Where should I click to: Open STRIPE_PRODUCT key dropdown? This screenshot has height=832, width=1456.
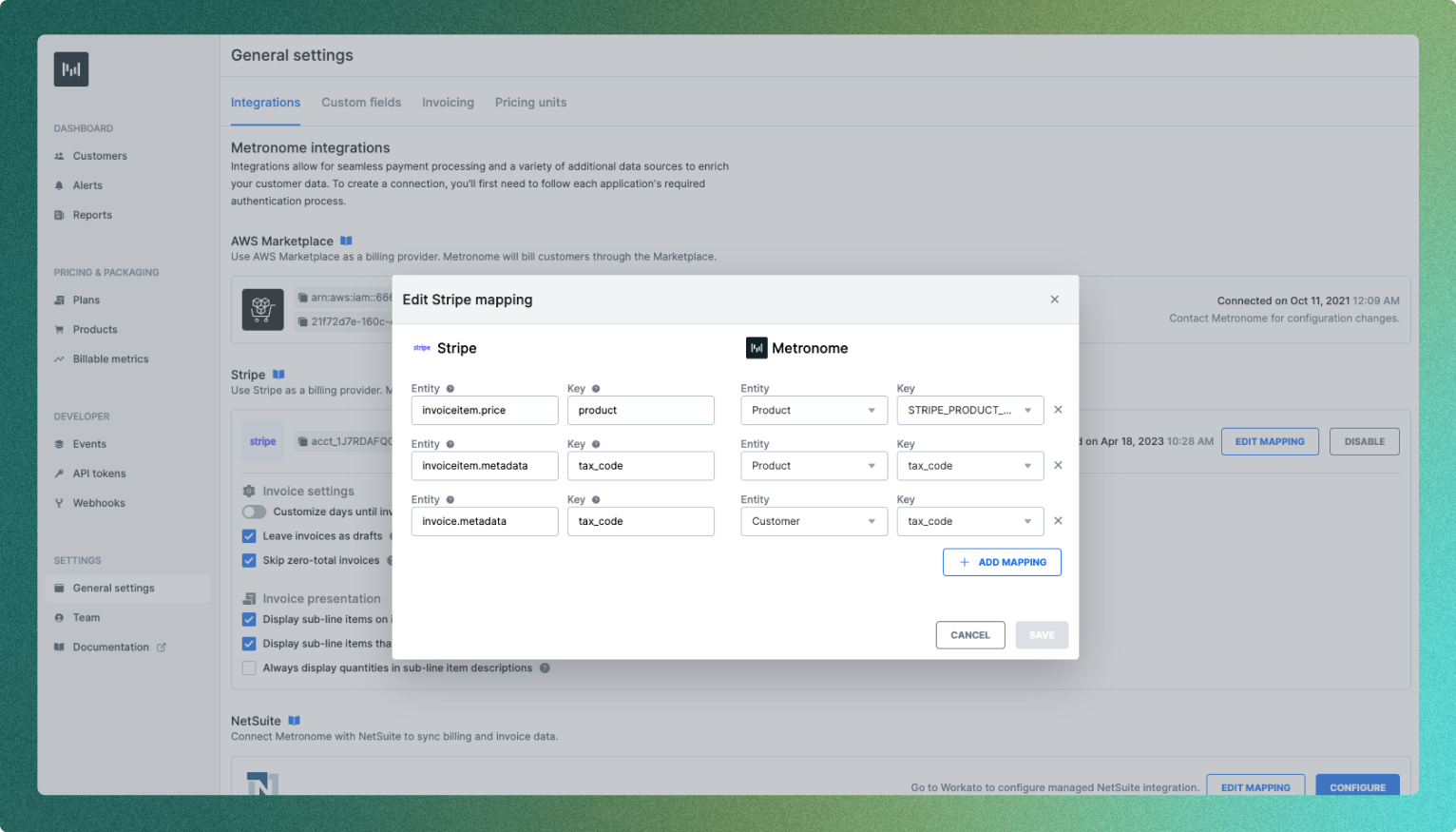tap(970, 411)
